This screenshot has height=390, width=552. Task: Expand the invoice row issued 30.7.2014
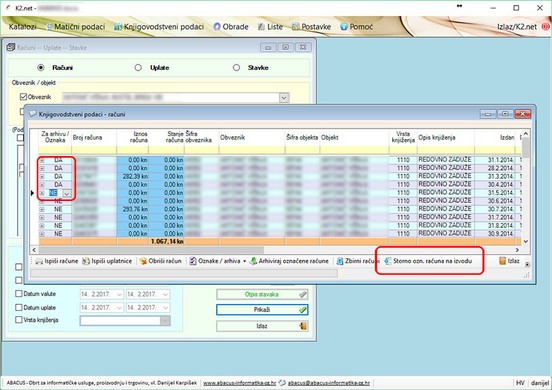(42, 209)
